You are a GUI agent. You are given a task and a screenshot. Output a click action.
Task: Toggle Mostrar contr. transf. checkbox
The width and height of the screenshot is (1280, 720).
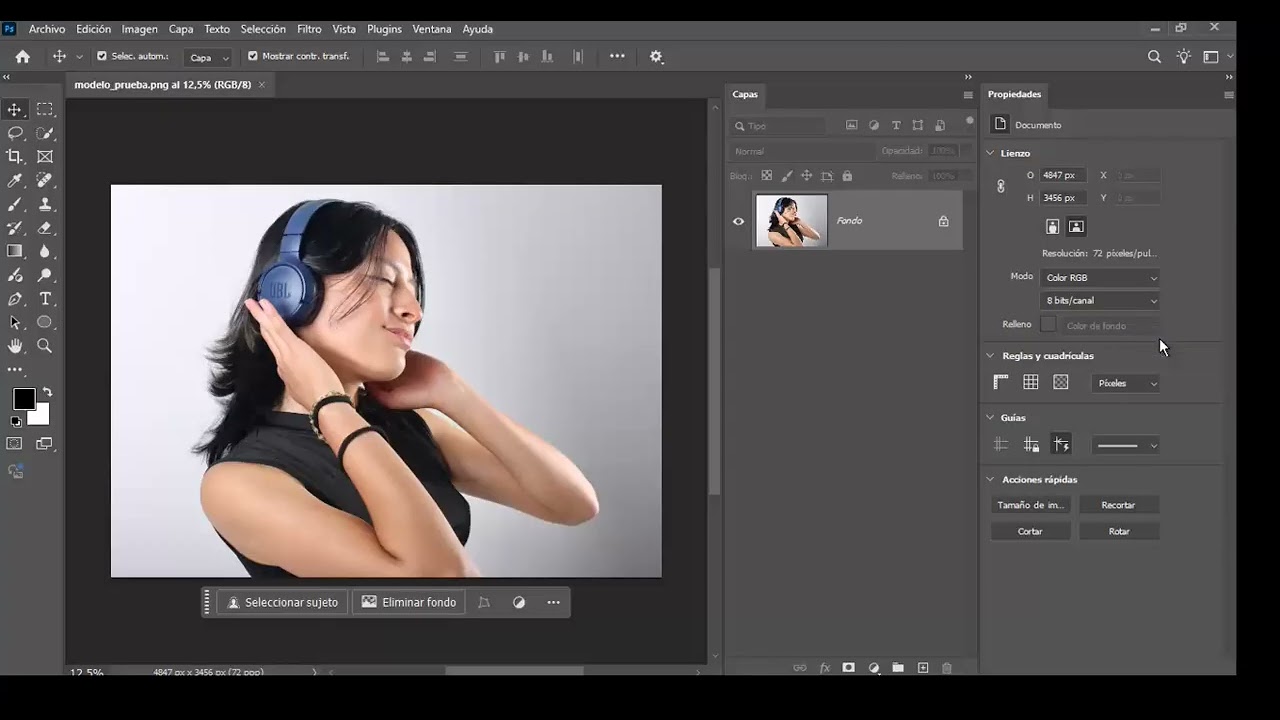tap(252, 56)
